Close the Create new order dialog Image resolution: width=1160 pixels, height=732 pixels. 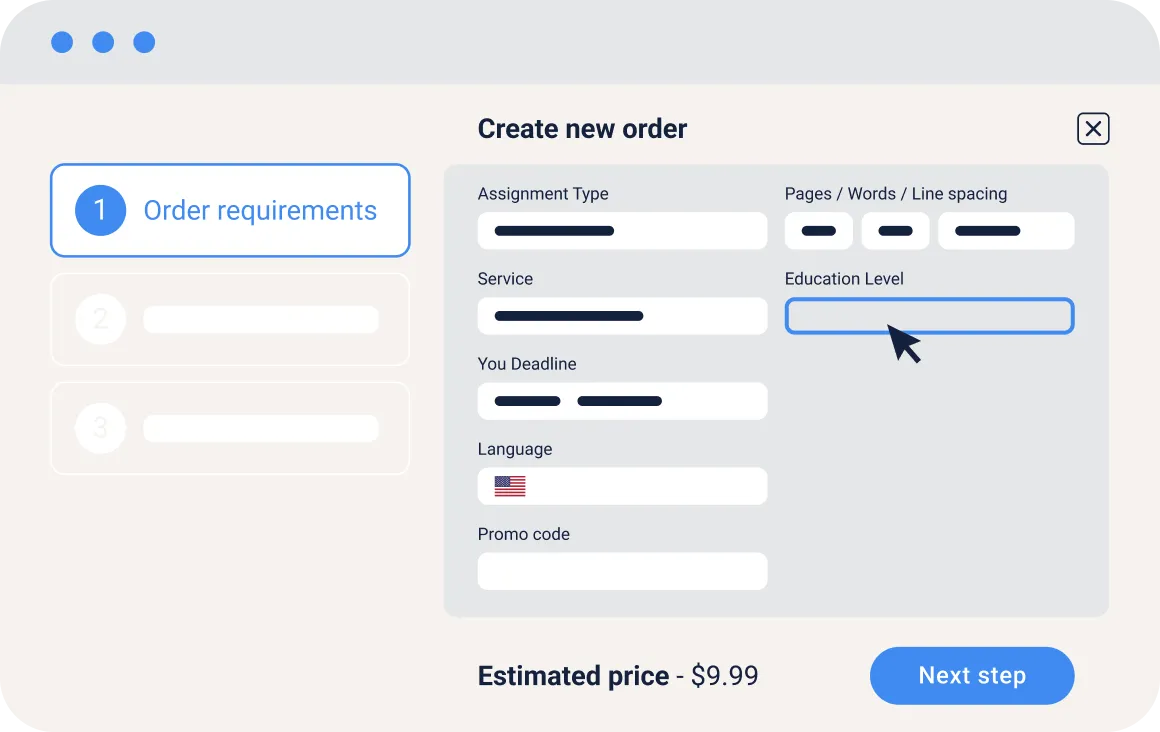(x=1093, y=129)
